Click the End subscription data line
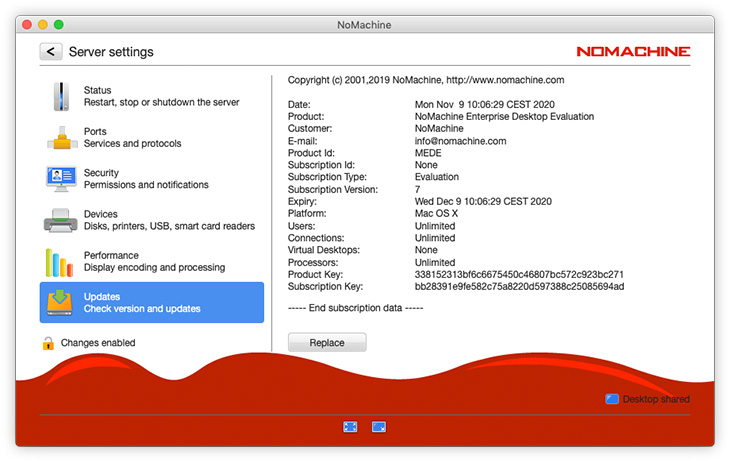This screenshot has height=461, width=730. [355, 308]
